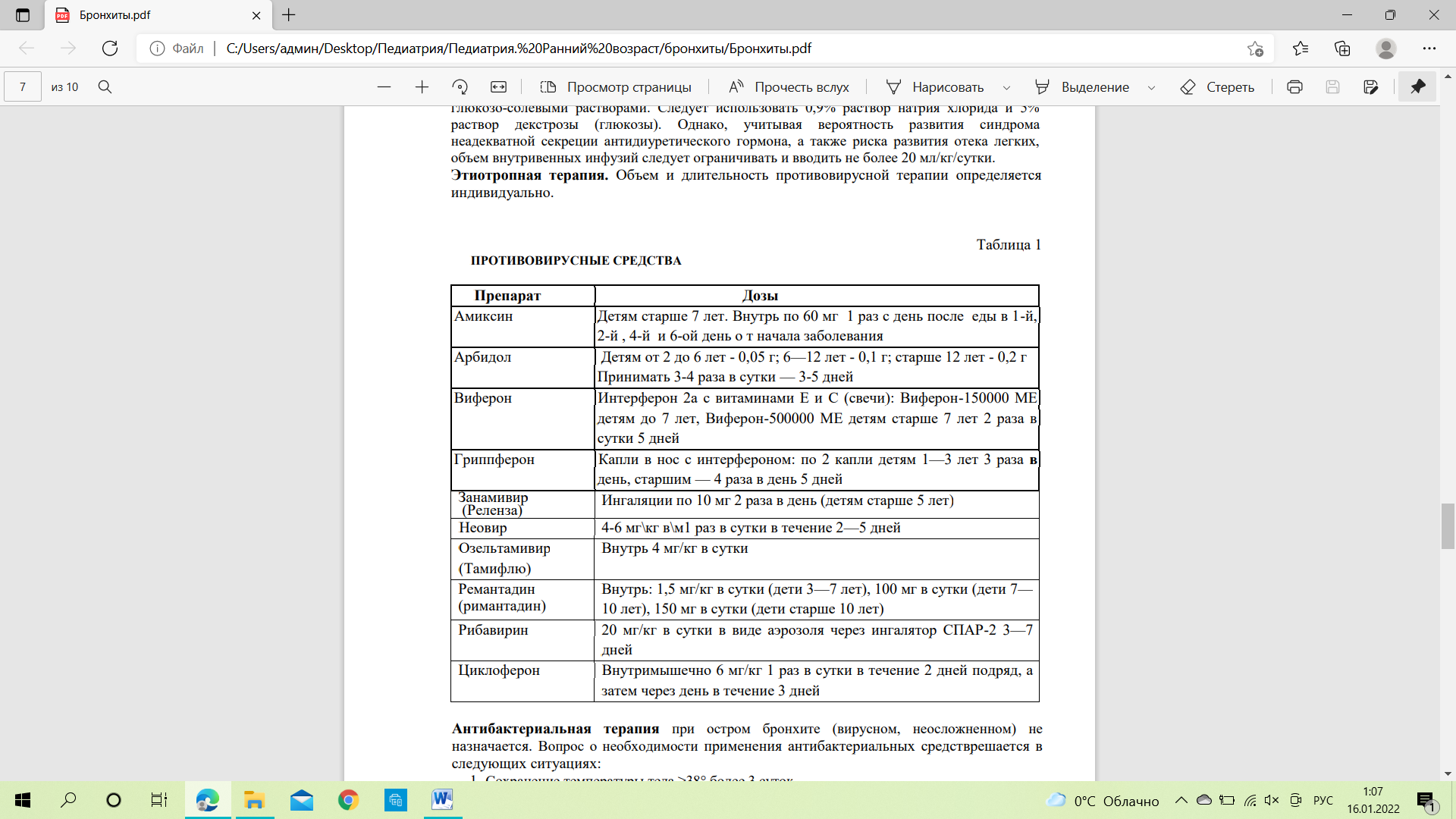Open the notification center icon
The image size is (1456, 819).
(x=1426, y=801)
